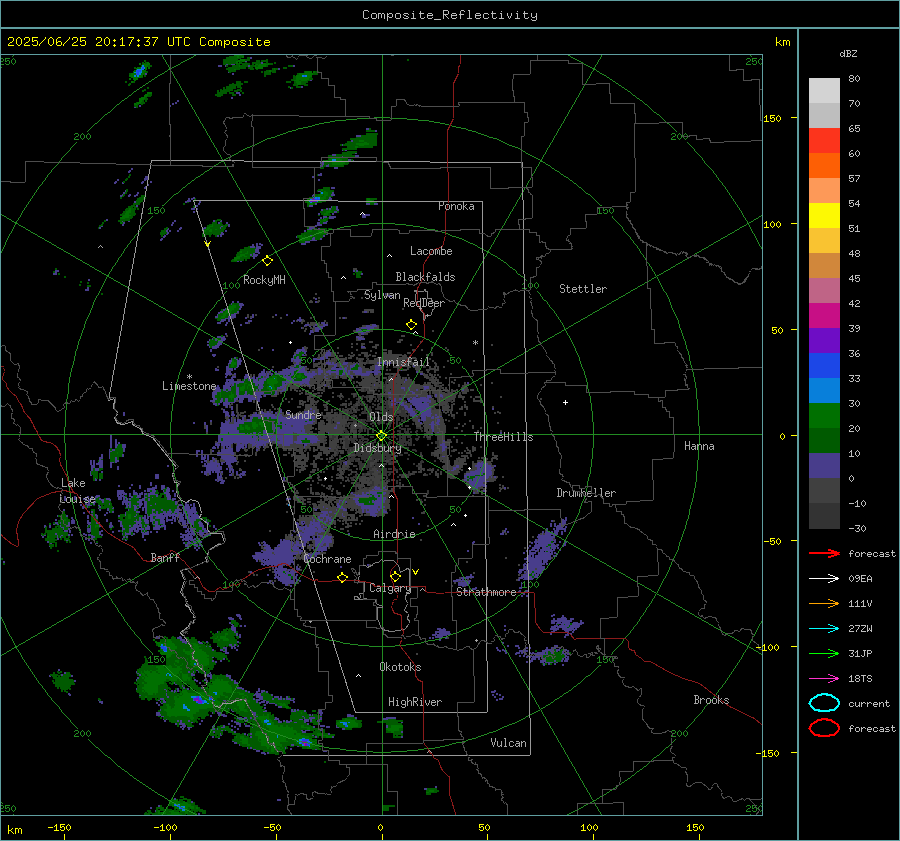Viewport: 900px width, 841px height.
Task: Click the magenta swatch in dBZ scale
Action: [824, 316]
